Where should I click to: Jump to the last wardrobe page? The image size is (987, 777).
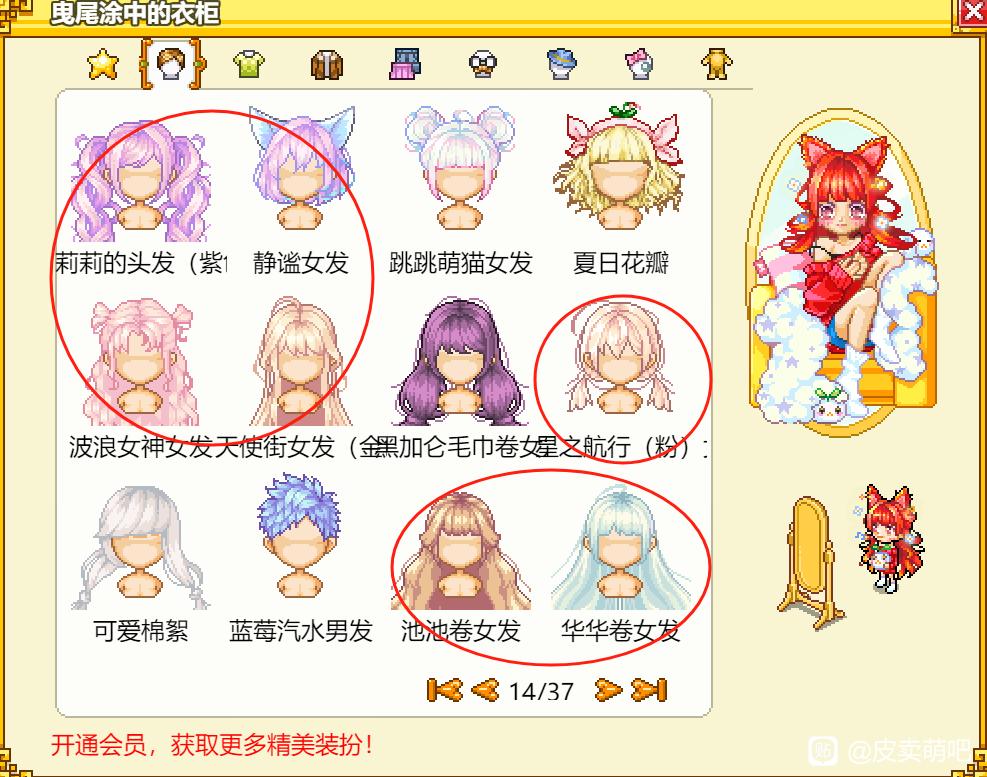coord(649,690)
